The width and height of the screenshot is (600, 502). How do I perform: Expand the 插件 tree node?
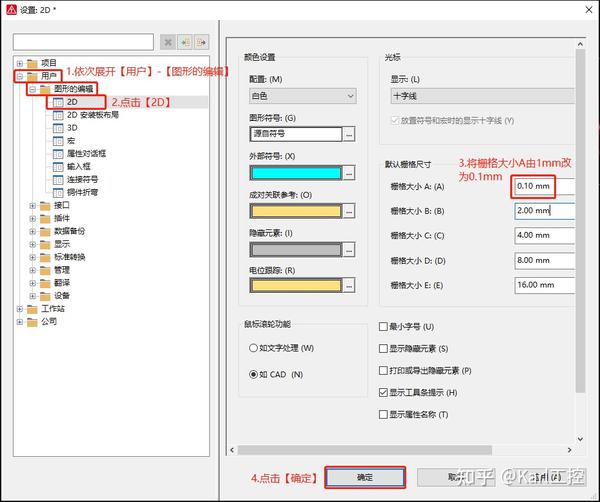tap(33, 219)
